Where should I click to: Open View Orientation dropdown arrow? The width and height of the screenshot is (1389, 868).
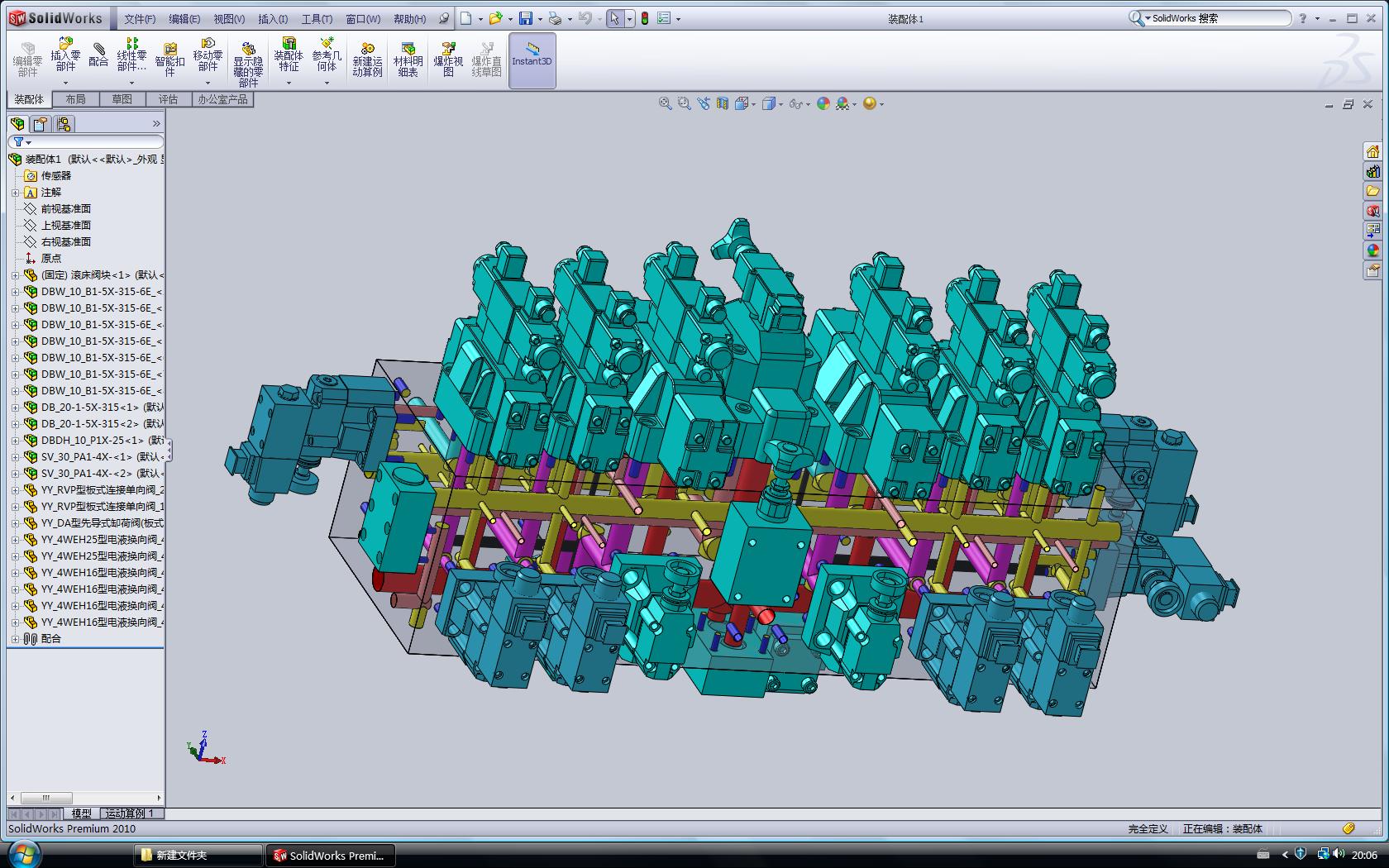point(753,104)
